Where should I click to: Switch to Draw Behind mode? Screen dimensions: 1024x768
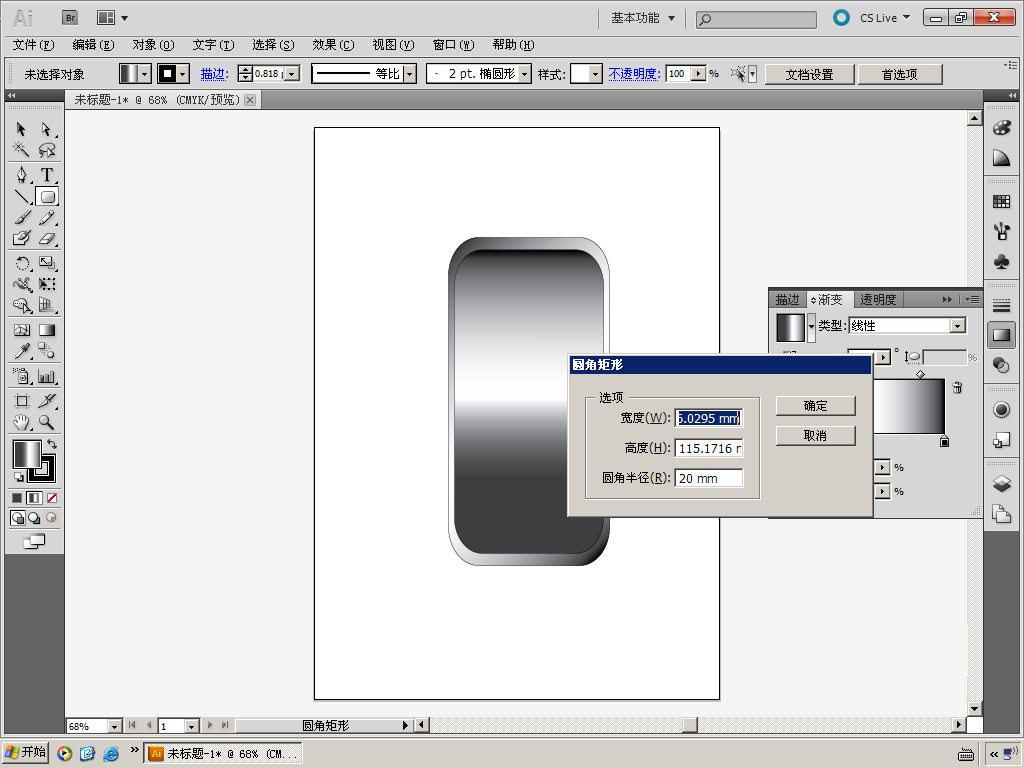[x=34, y=518]
